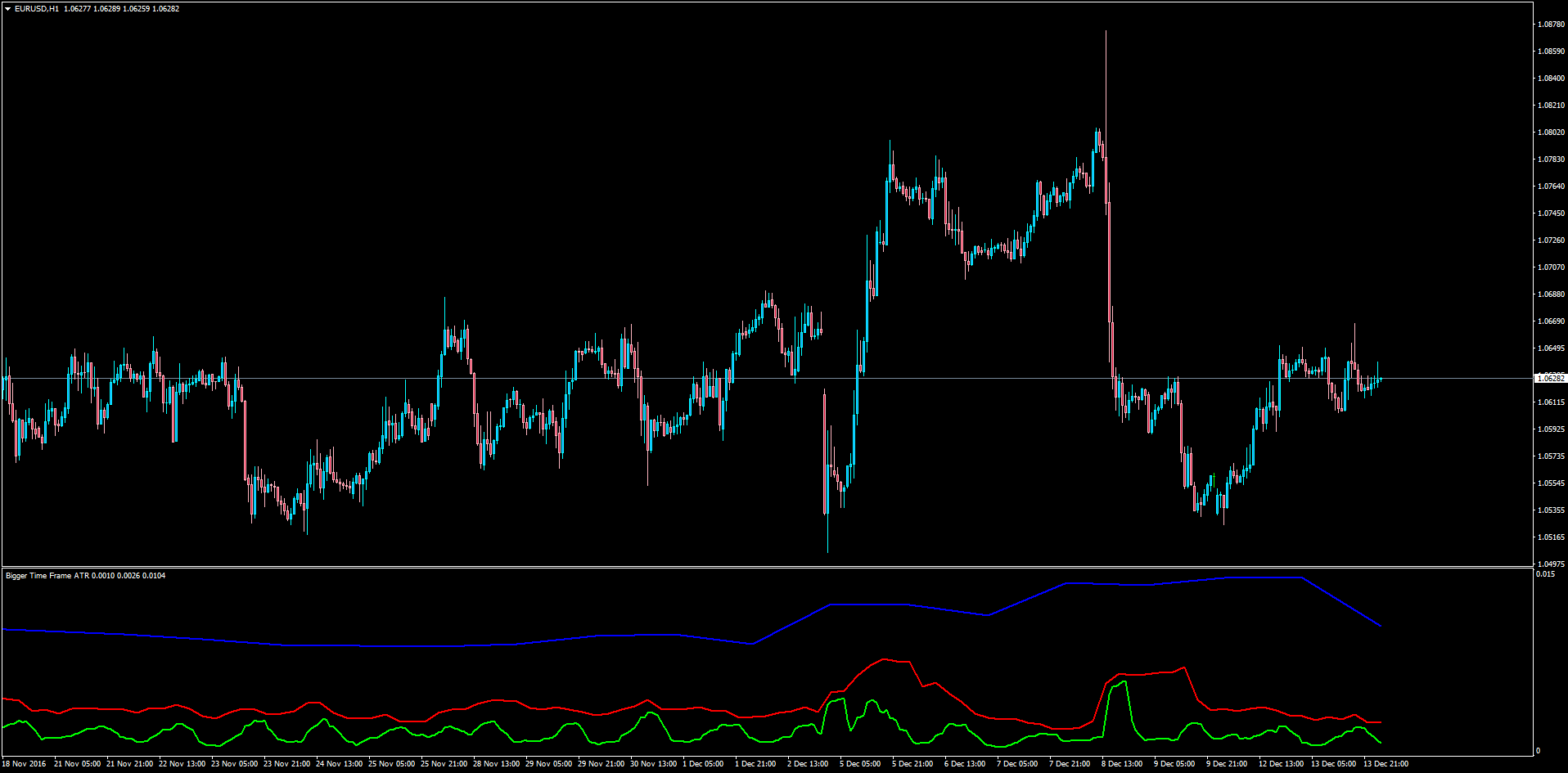Click the 21 Nov 21:00 time label
The height and width of the screenshot is (773, 1568).
coord(129,764)
